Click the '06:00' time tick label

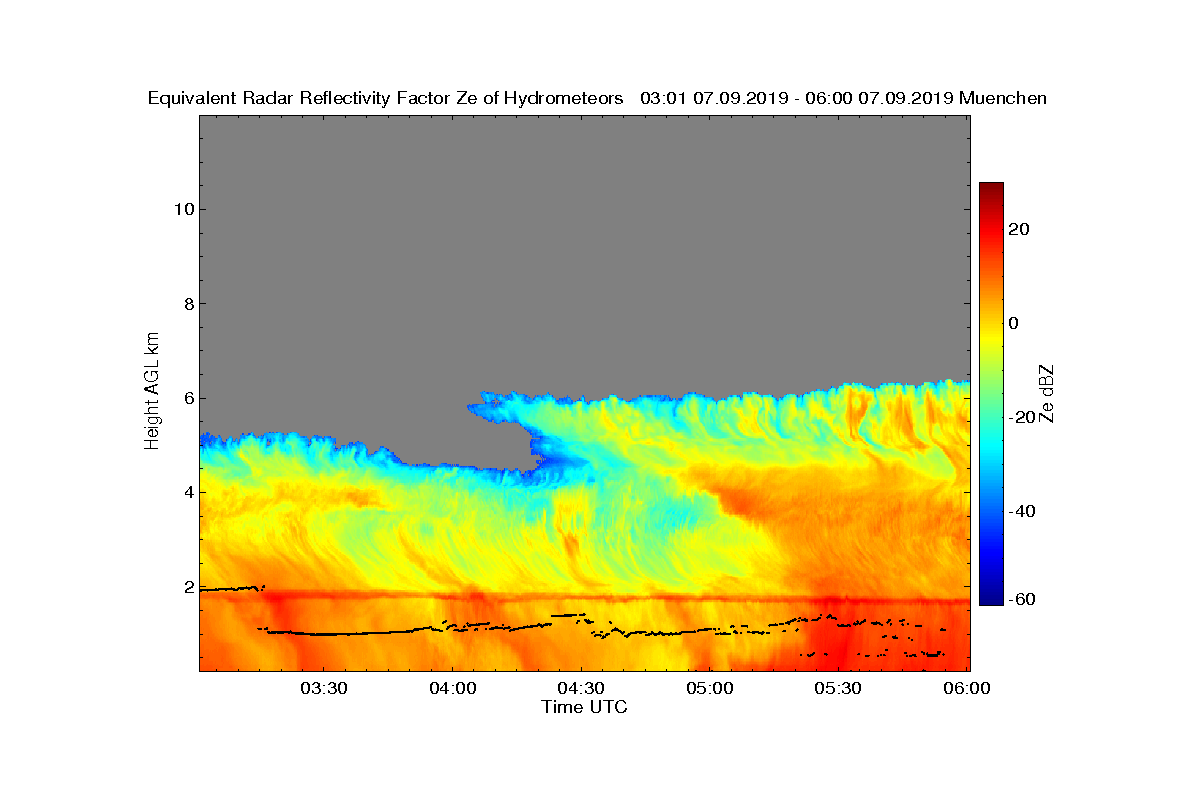968,688
